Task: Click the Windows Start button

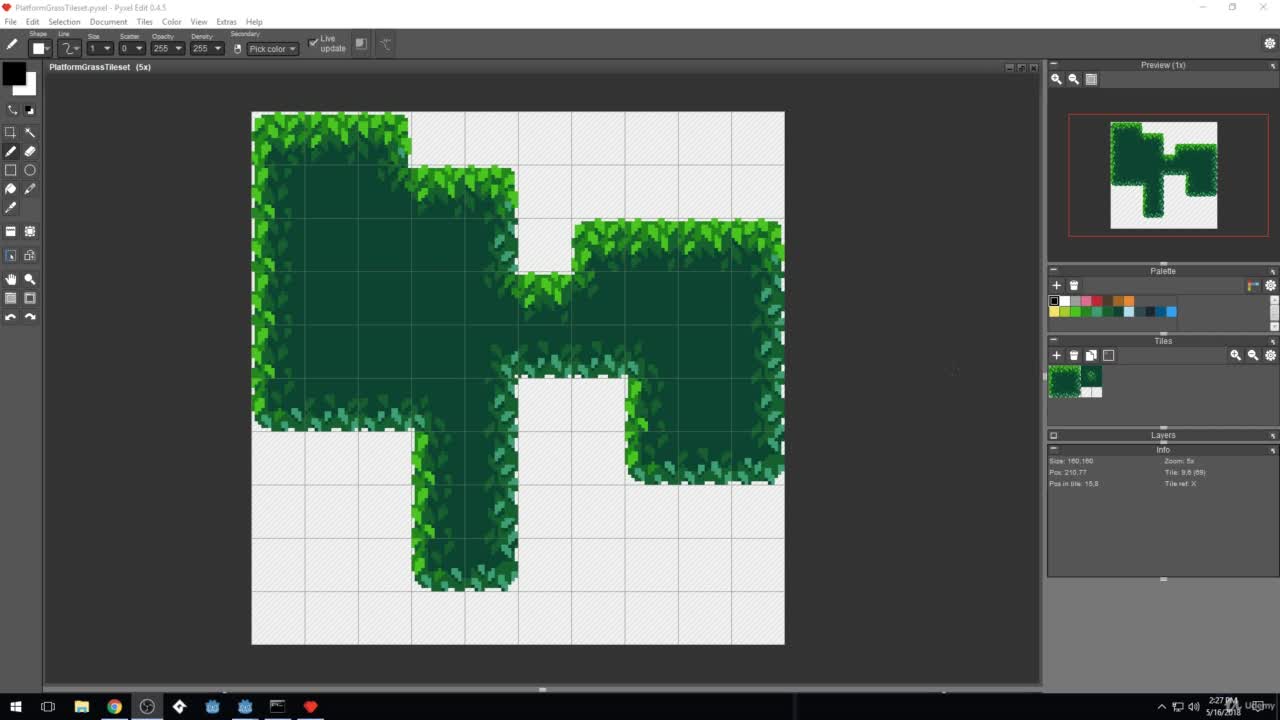Action: coord(15,707)
